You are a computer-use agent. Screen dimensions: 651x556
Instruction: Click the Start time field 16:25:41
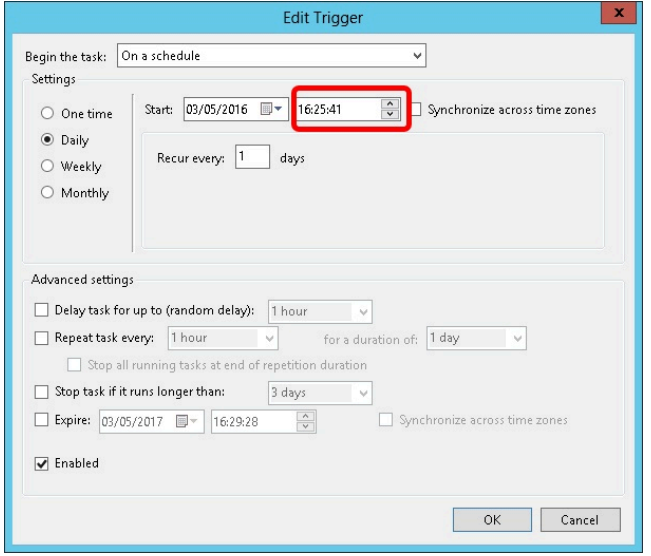coord(335,110)
